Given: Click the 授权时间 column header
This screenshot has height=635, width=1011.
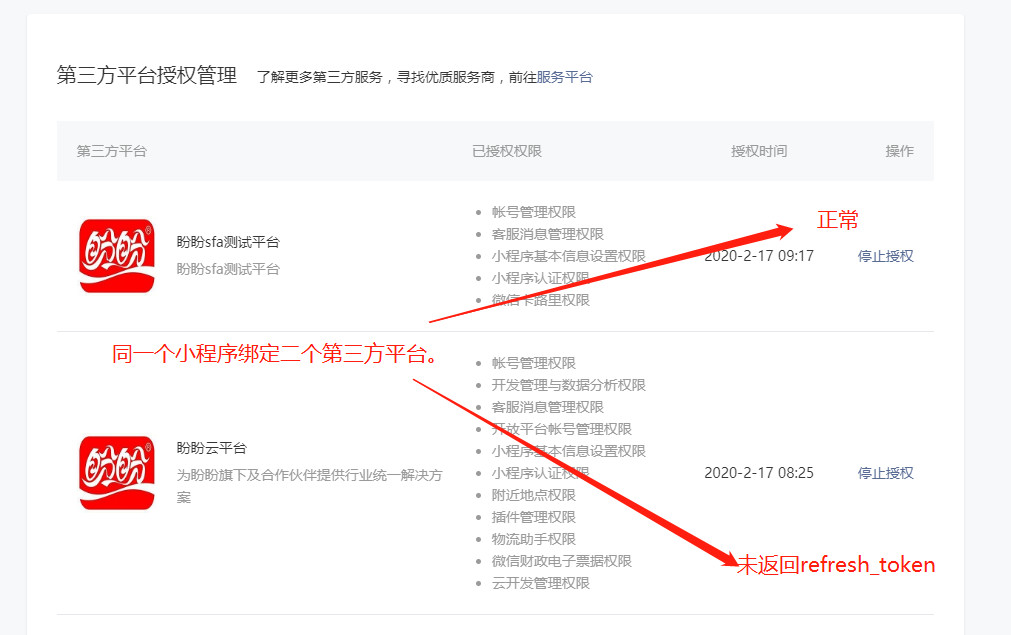Looking at the screenshot, I should [x=759, y=151].
